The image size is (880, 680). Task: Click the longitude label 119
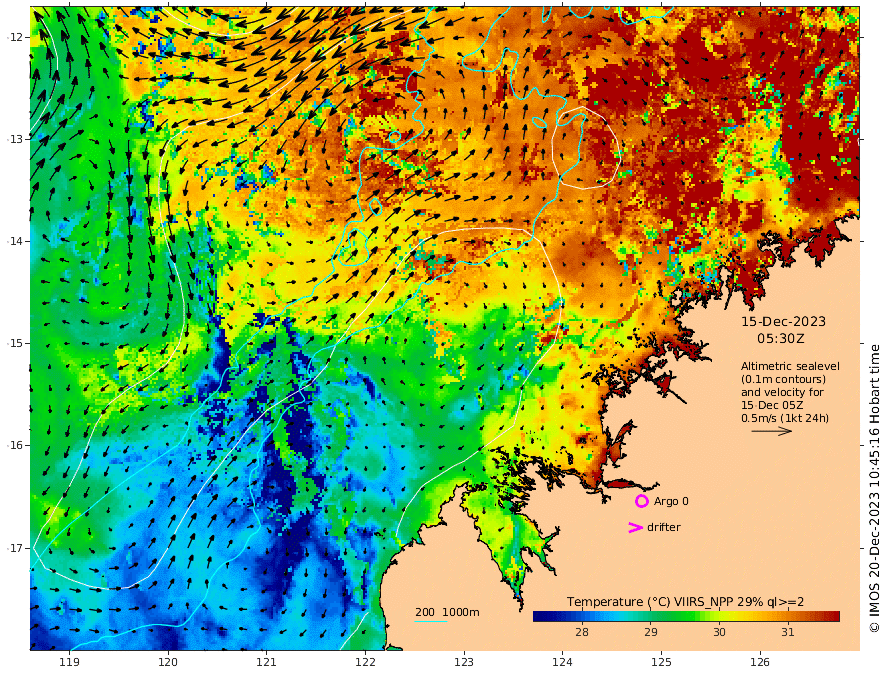tap(69, 662)
